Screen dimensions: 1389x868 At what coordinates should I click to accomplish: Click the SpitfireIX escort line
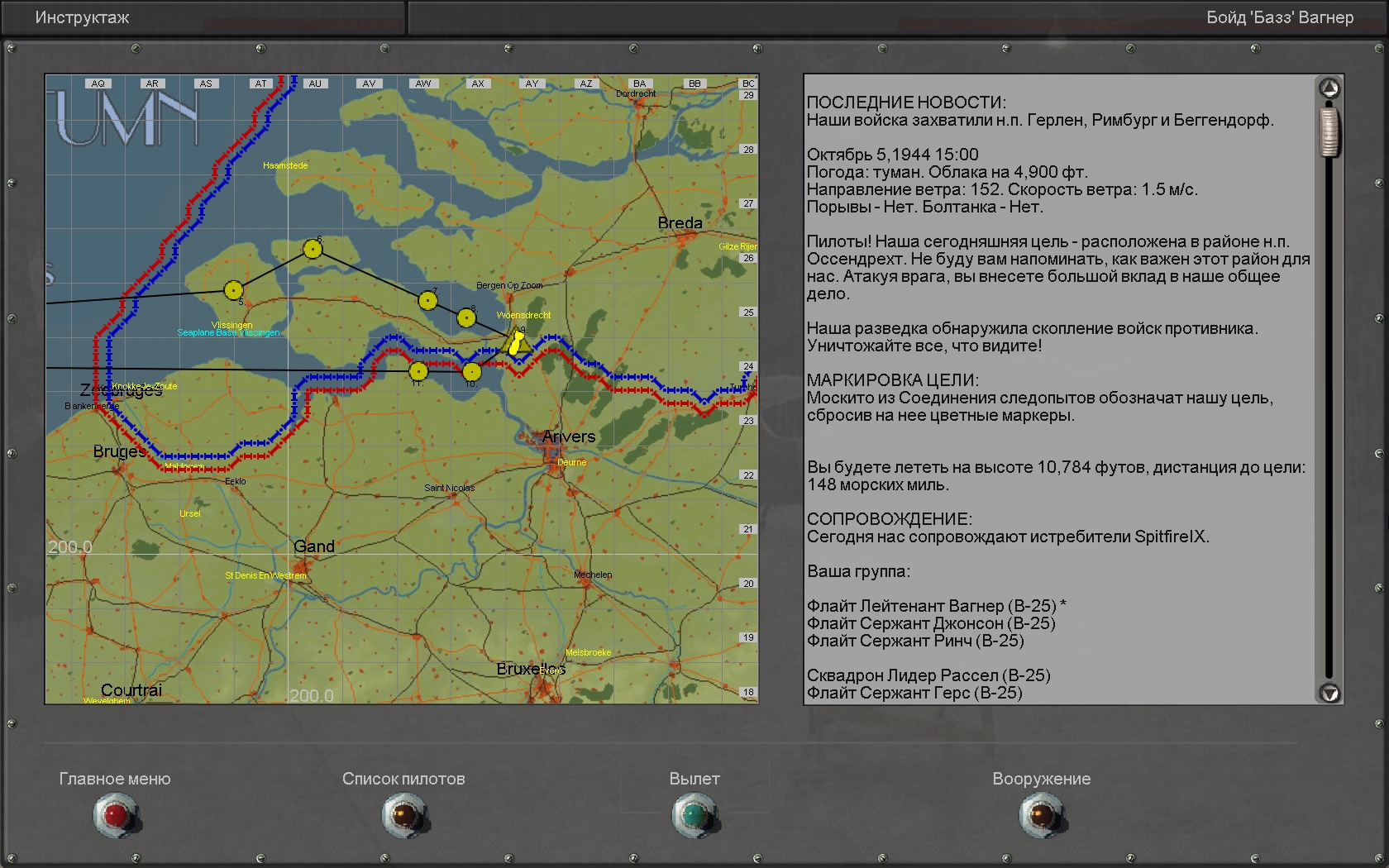pos(1009,537)
